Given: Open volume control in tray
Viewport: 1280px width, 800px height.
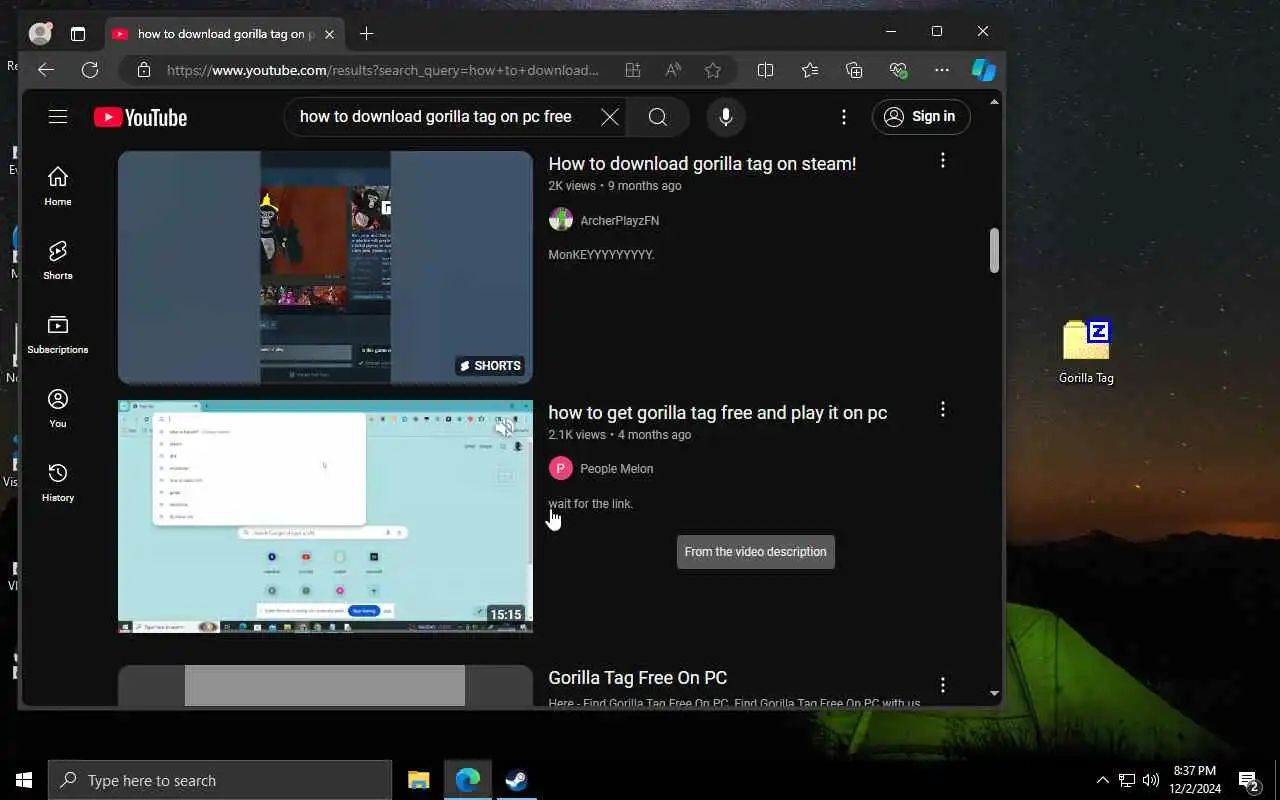Looking at the screenshot, I should pyautogui.click(x=1150, y=780).
